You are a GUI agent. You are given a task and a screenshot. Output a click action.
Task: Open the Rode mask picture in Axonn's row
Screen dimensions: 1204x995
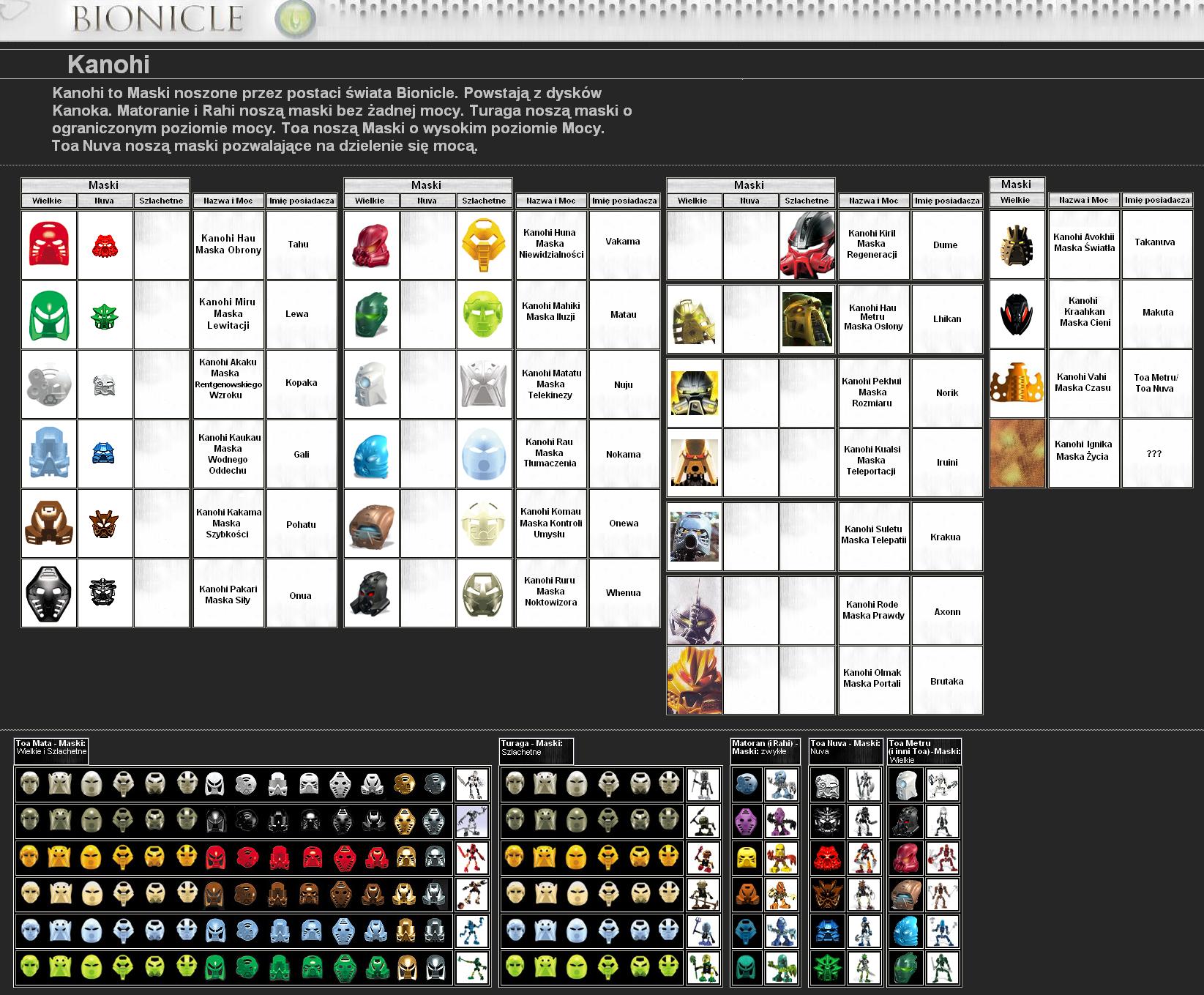point(695,610)
